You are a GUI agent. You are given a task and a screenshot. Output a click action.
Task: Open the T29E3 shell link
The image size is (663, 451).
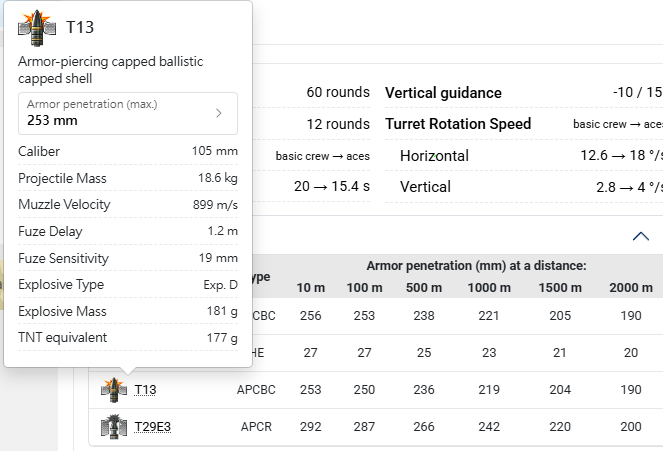(153, 427)
